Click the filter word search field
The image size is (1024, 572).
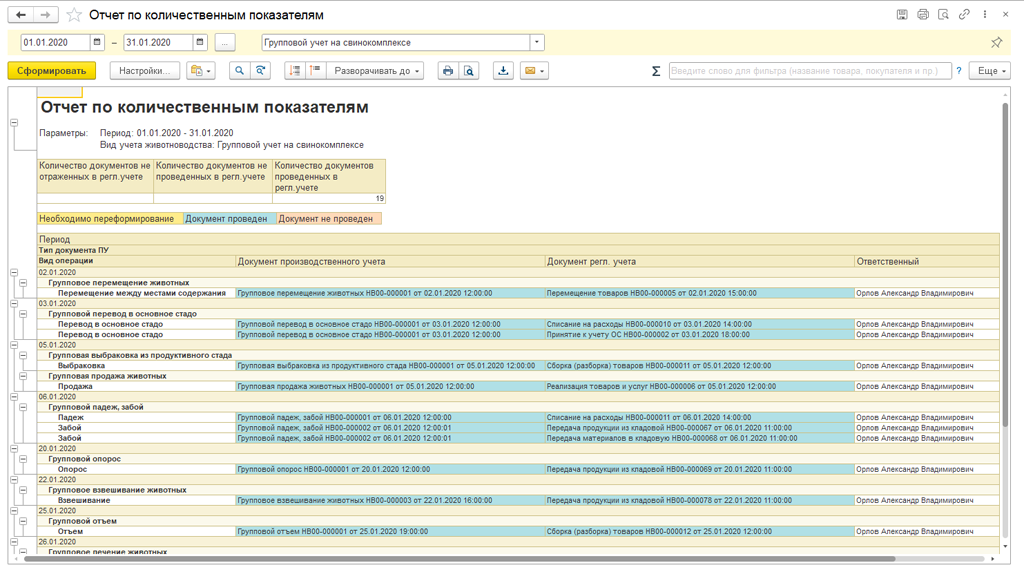click(x=808, y=71)
